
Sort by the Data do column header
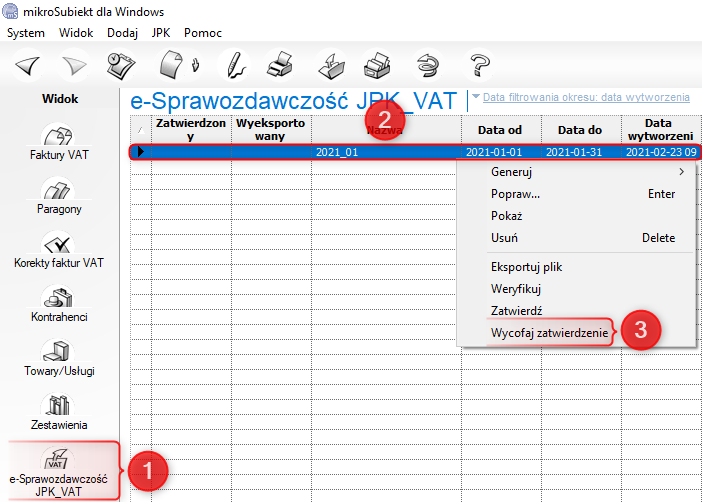[581, 130]
